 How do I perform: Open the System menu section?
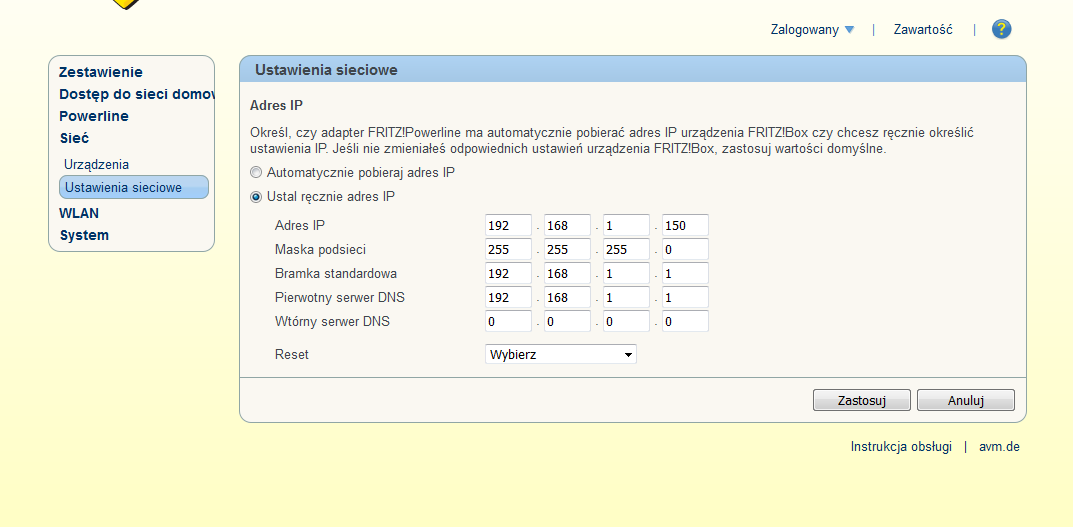(x=84, y=235)
